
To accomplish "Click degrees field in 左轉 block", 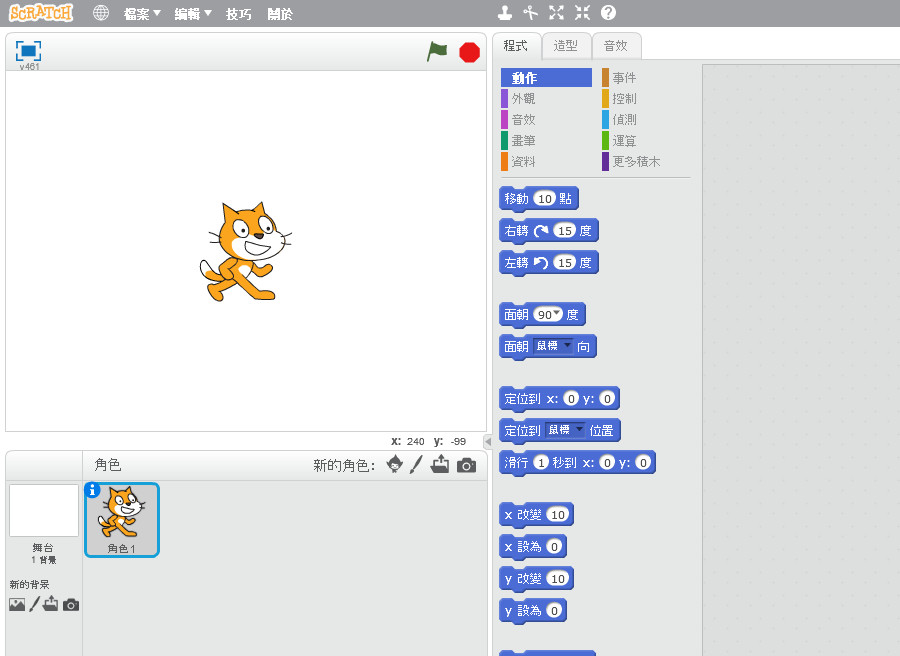I will tap(565, 263).
